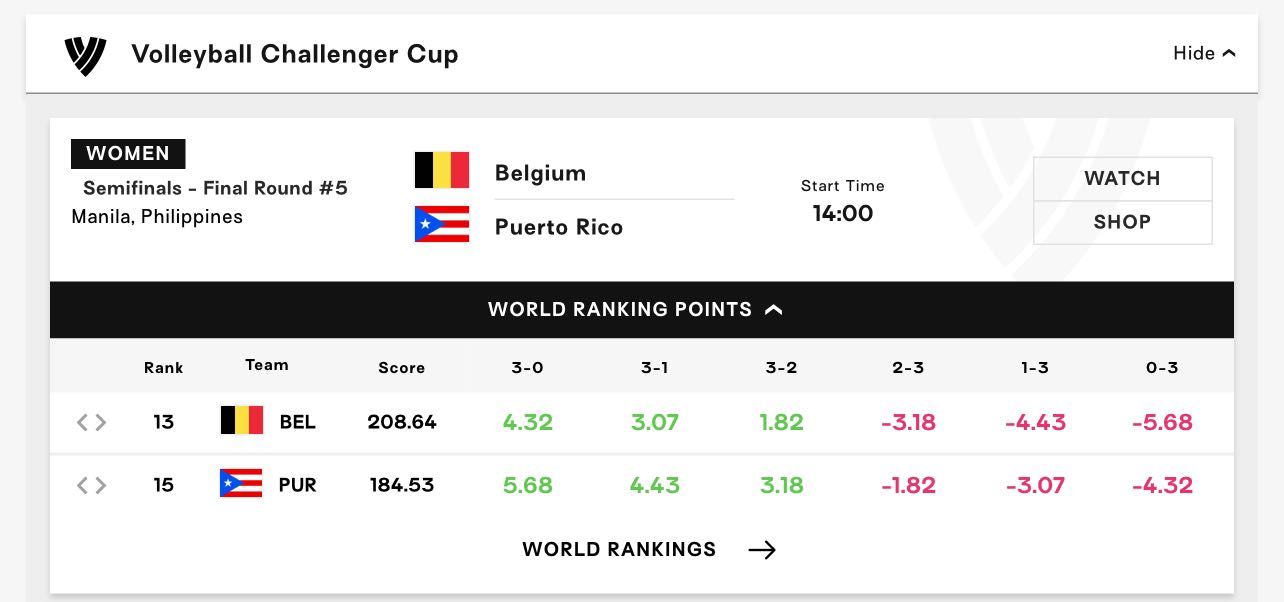Click the BEL flag in rankings table
Screen dimensions: 1284x602
click(242, 421)
